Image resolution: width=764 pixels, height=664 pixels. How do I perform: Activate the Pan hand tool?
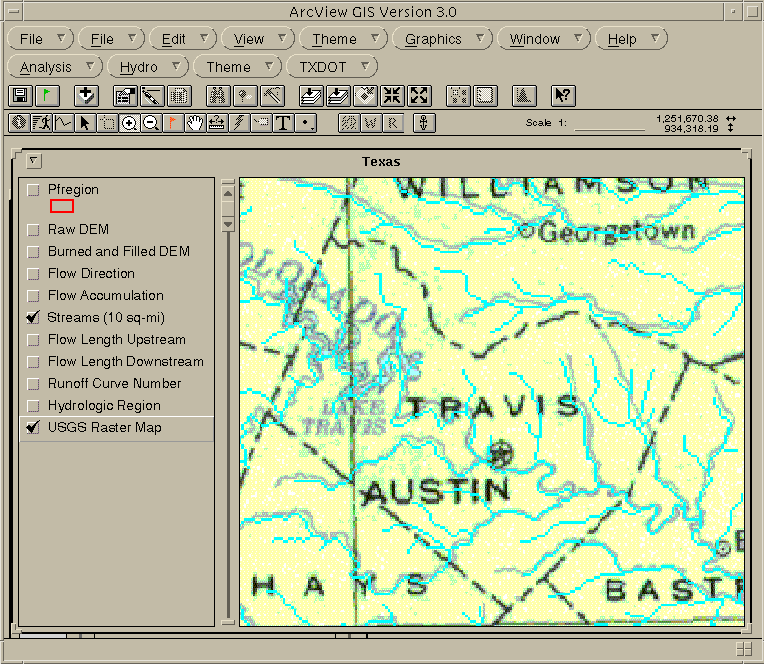click(194, 123)
